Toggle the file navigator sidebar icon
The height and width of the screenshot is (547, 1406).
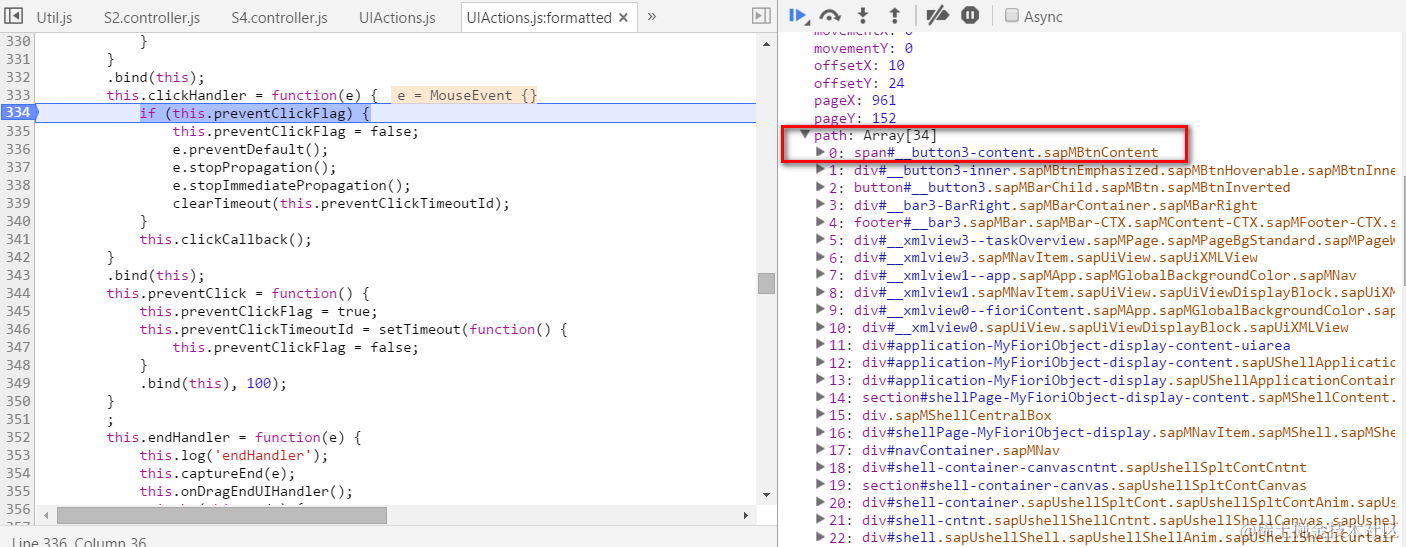14,17
